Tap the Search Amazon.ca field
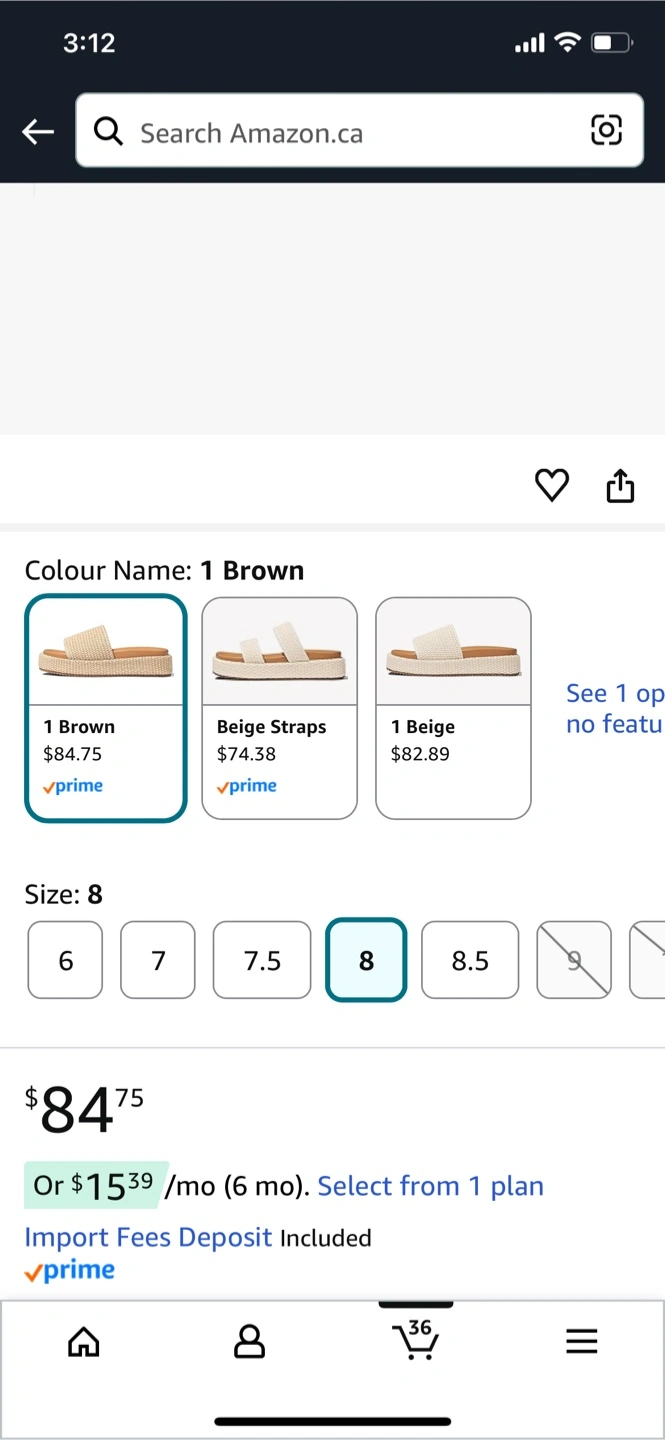The height and width of the screenshot is (1440, 665). point(340,131)
